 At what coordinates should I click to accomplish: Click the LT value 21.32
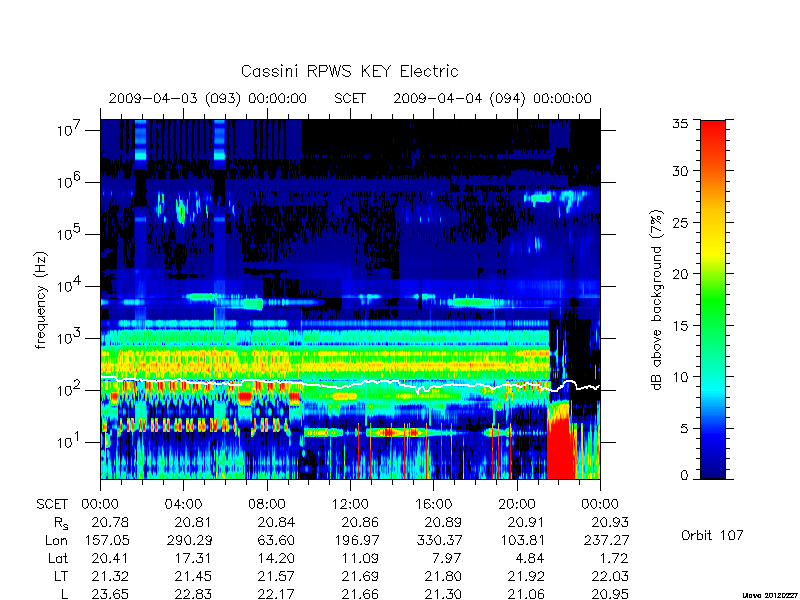click(x=110, y=576)
